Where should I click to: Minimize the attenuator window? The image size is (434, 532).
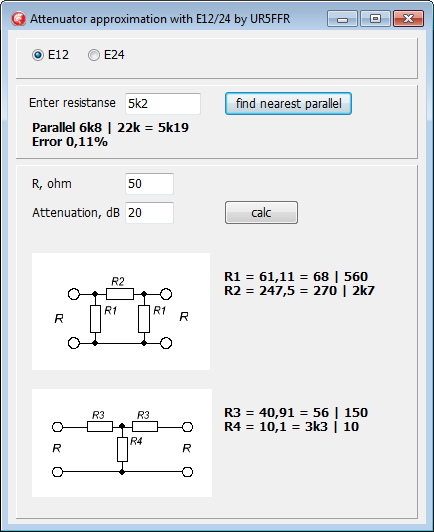[x=342, y=19]
